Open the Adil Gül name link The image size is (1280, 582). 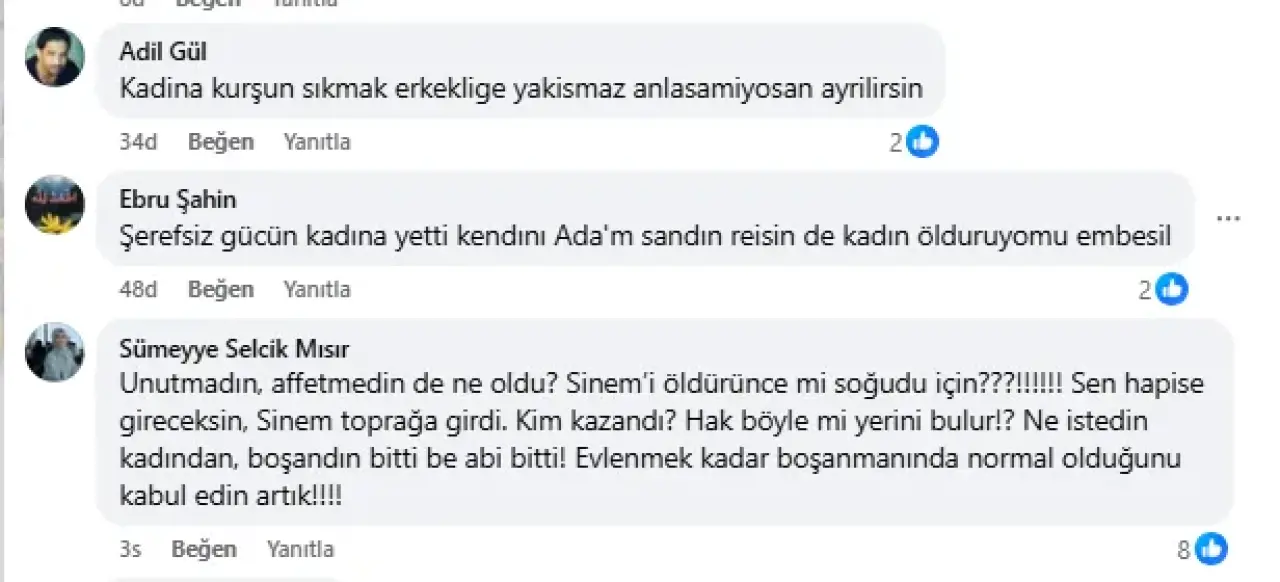click(x=162, y=52)
